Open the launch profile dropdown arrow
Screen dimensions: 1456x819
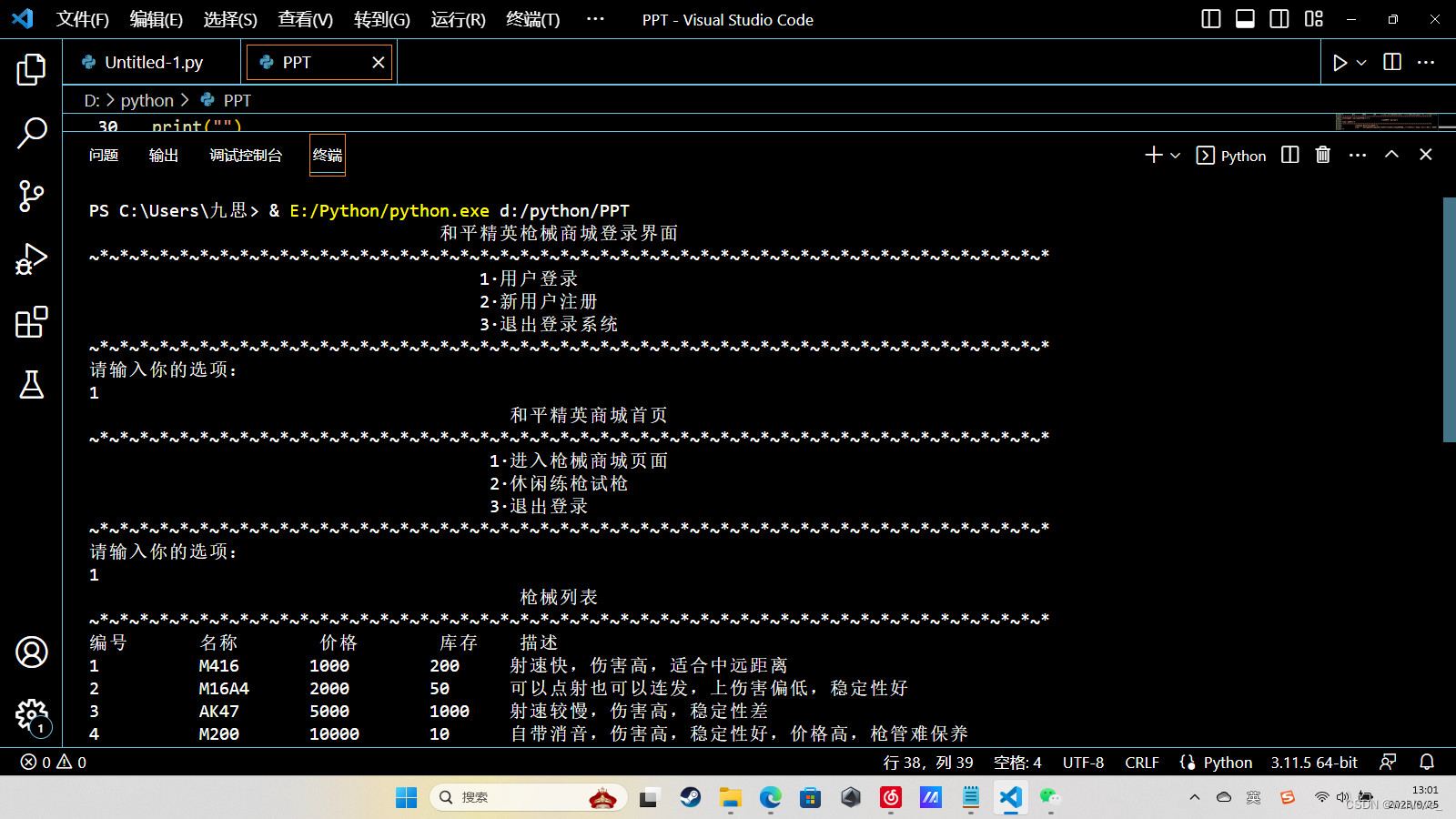tap(1175, 156)
